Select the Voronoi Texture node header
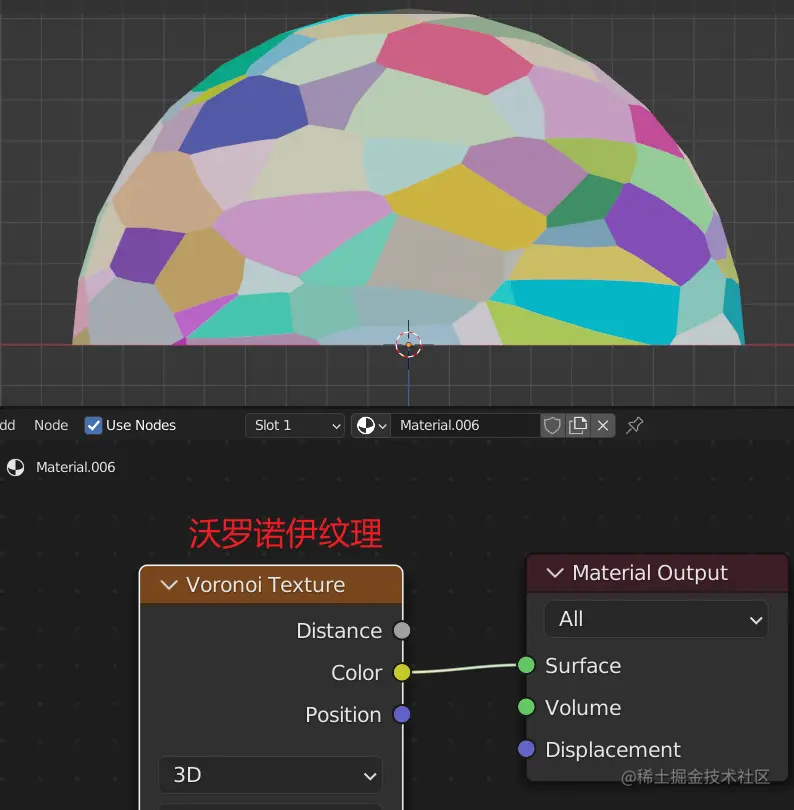Screen dimensions: 794x810 pyautogui.click(x=271, y=585)
